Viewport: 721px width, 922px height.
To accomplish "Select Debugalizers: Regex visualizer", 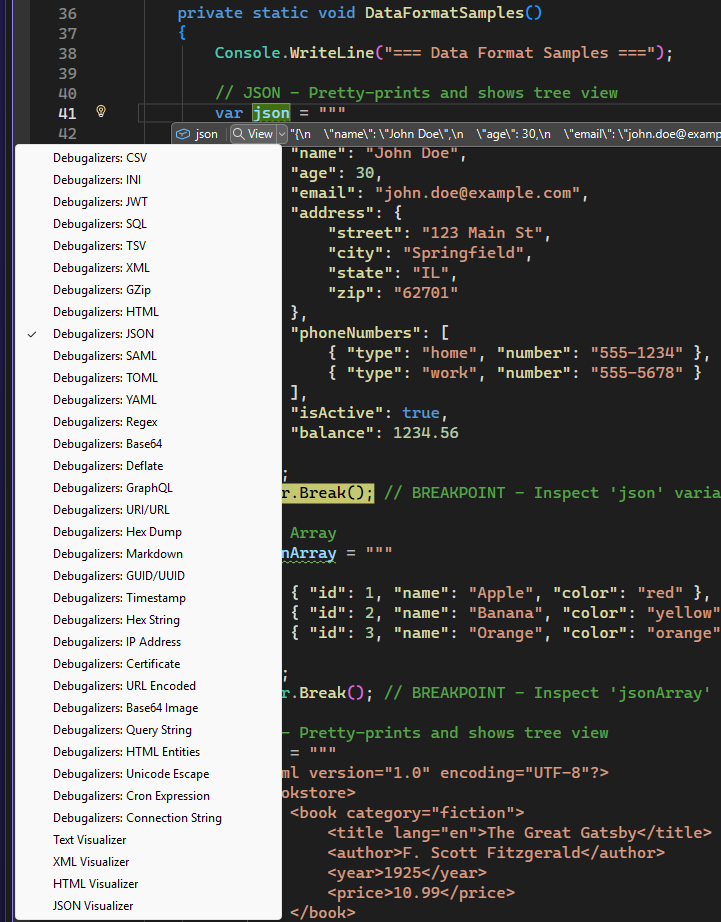I will [x=148, y=422].
